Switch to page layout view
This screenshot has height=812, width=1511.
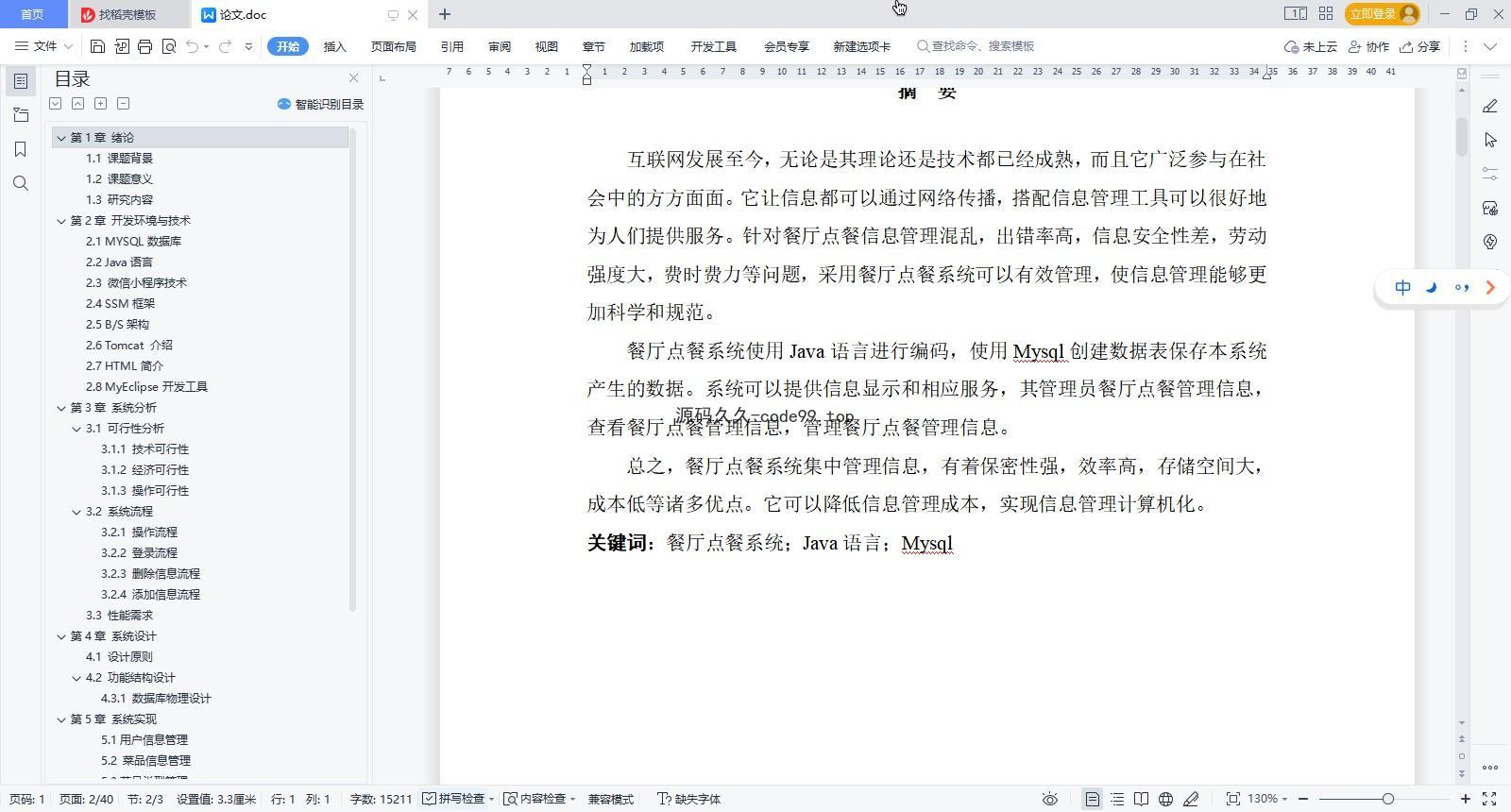(x=1092, y=799)
